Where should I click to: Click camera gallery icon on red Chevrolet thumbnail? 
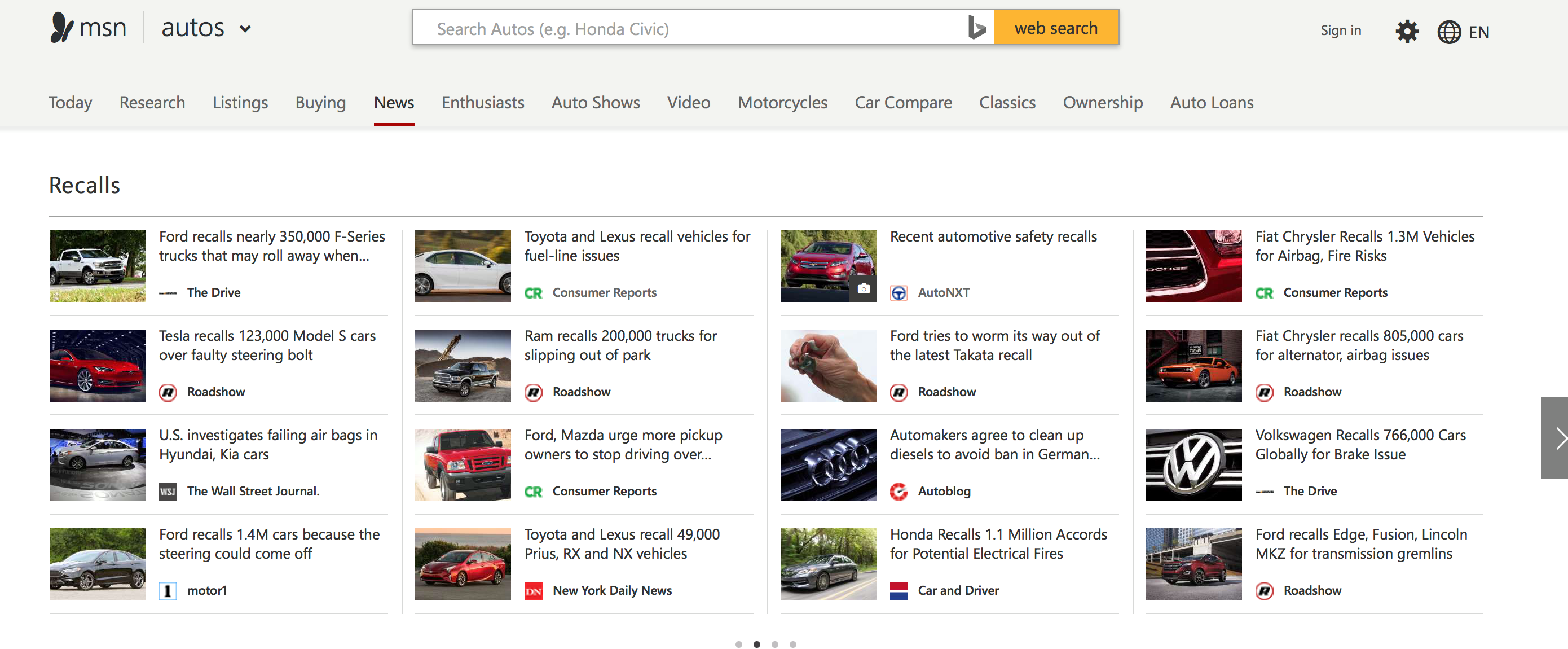pos(862,288)
